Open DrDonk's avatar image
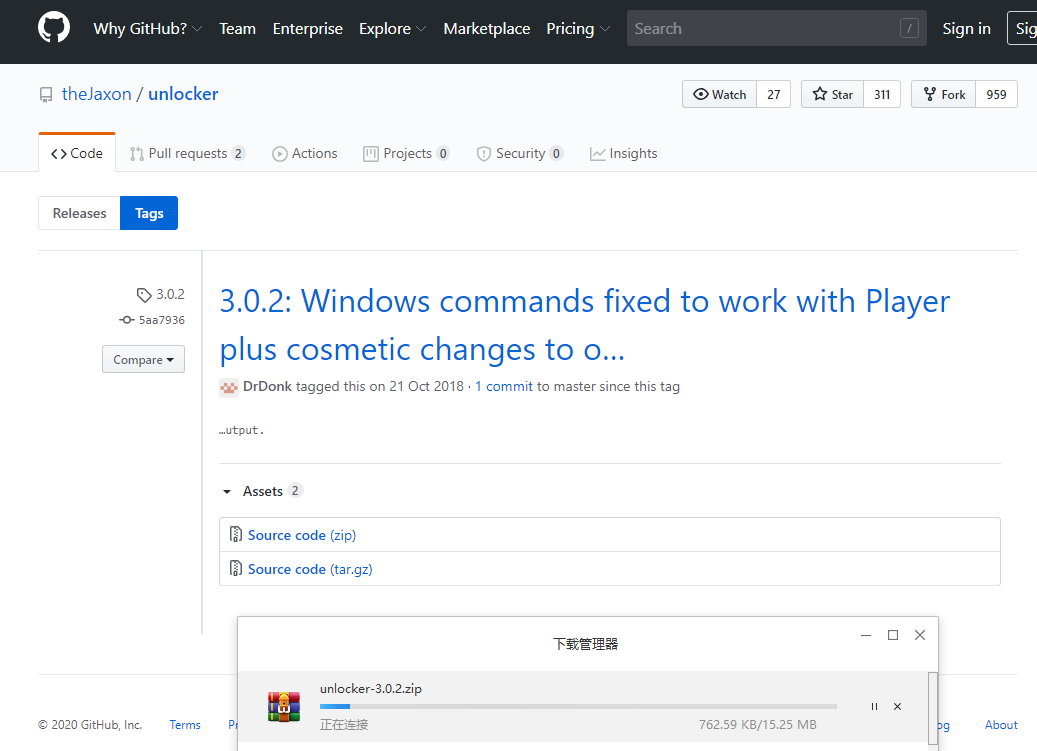The height and width of the screenshot is (751, 1037). point(229,387)
